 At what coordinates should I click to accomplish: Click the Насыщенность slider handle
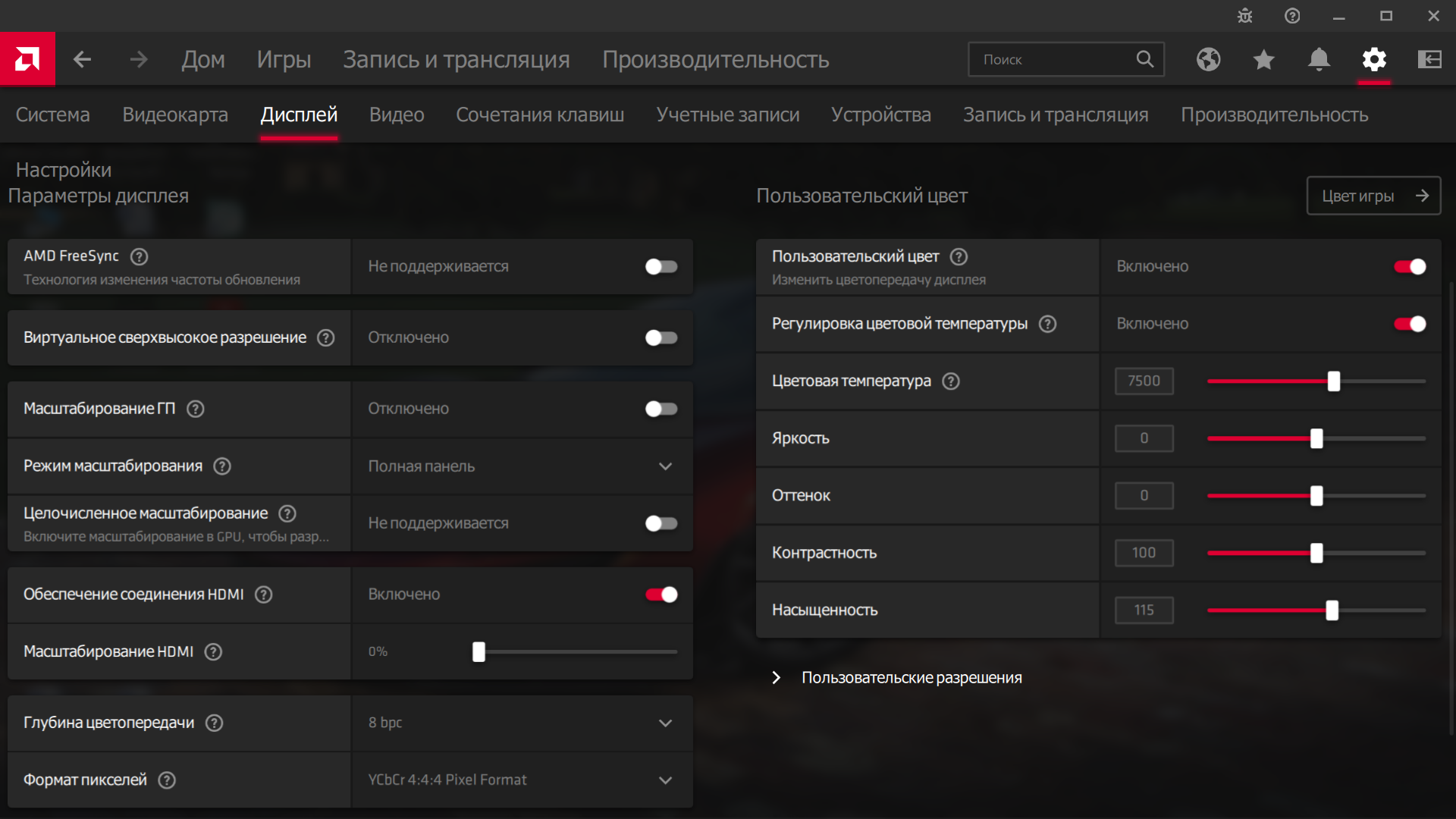coord(1332,610)
